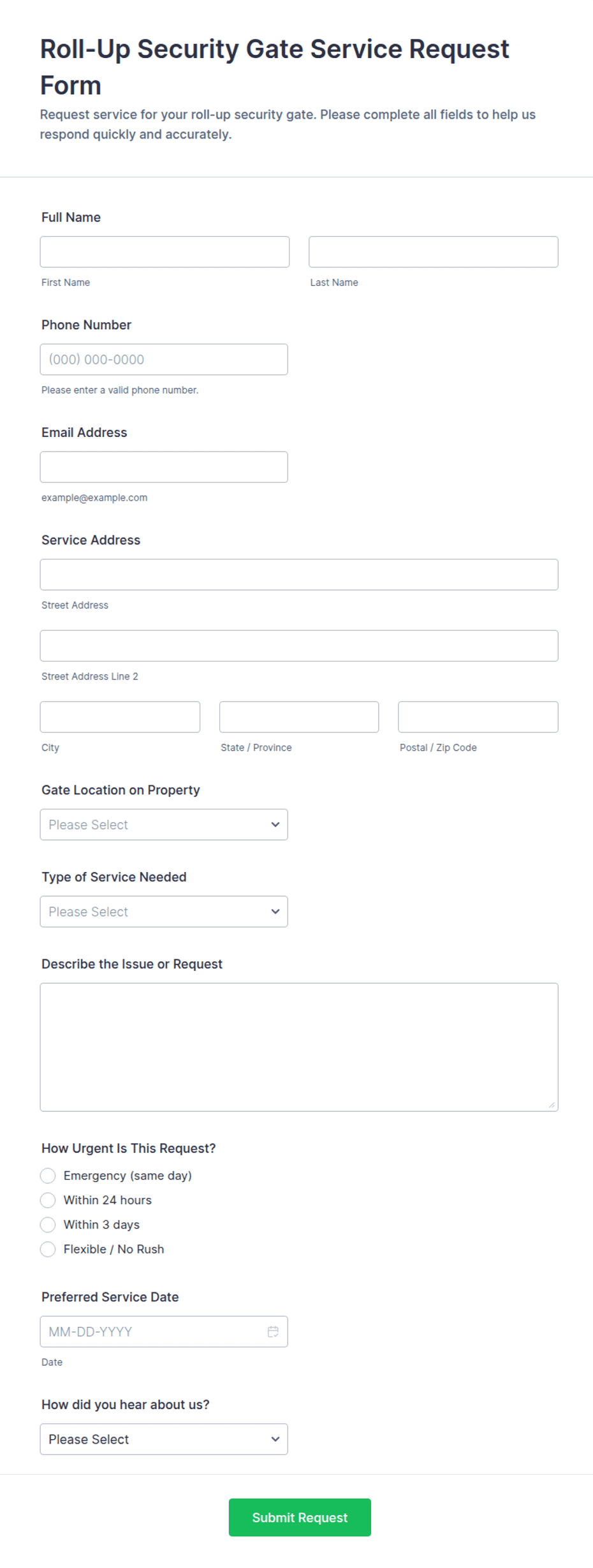Click the Describe the Issue text area
Image resolution: width=593 pixels, height=1568 pixels.
pos(299,1047)
